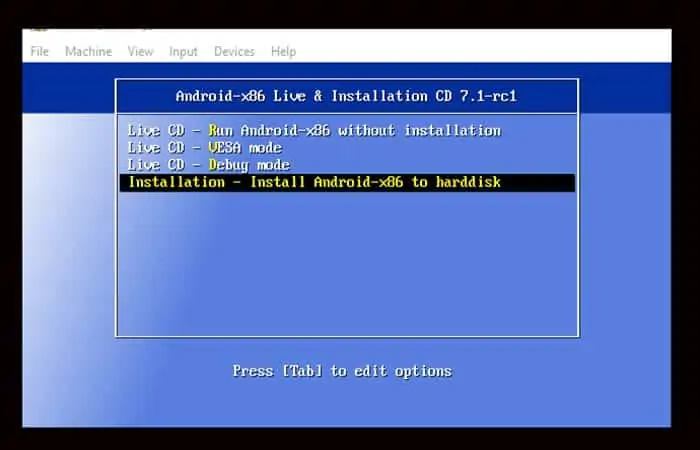This screenshot has height=450, width=700.
Task: Select the 'Live CD - Debug mode' entry
Action: click(208, 165)
